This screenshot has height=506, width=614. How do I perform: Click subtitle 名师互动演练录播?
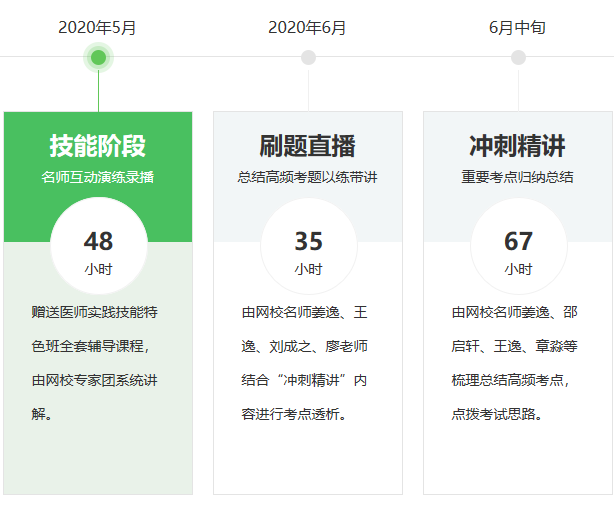tap(98, 177)
